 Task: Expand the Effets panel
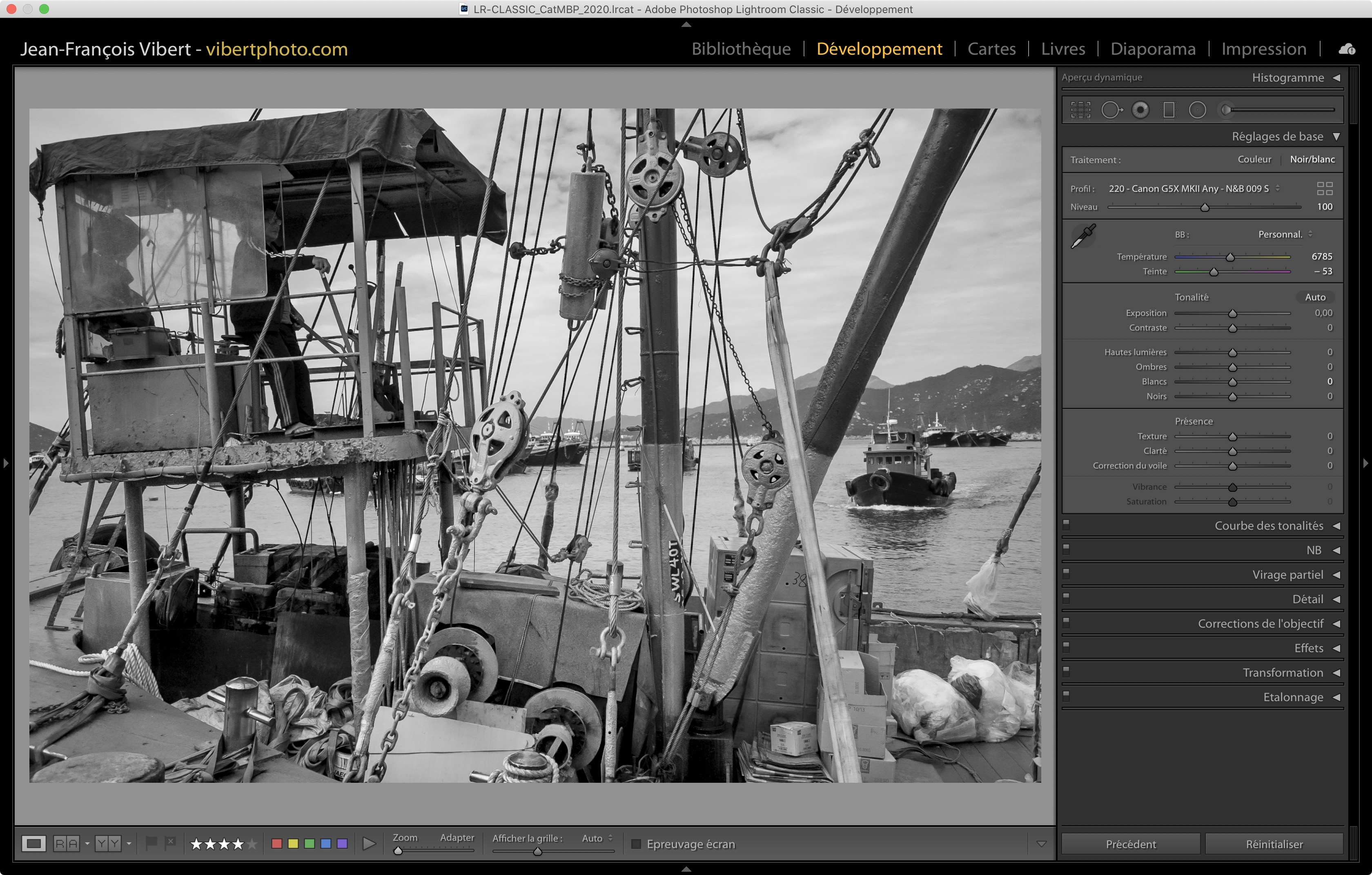(x=1308, y=648)
